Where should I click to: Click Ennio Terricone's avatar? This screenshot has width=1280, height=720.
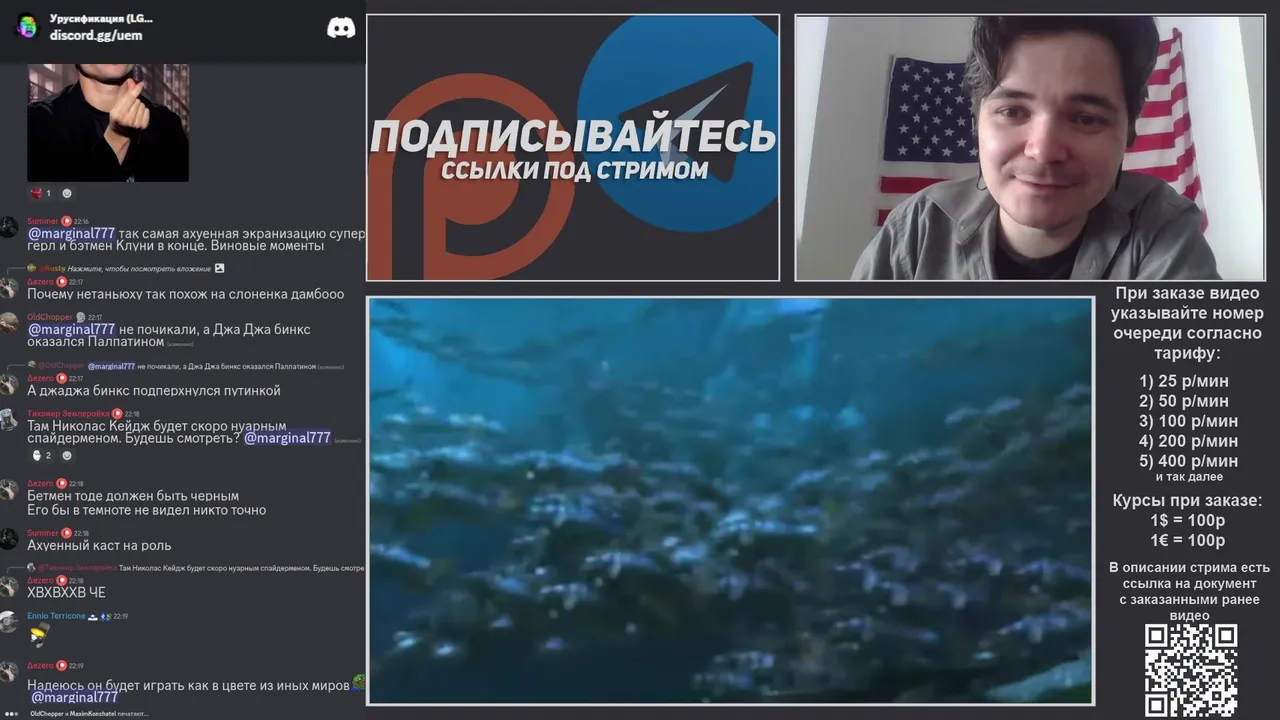coord(9,622)
